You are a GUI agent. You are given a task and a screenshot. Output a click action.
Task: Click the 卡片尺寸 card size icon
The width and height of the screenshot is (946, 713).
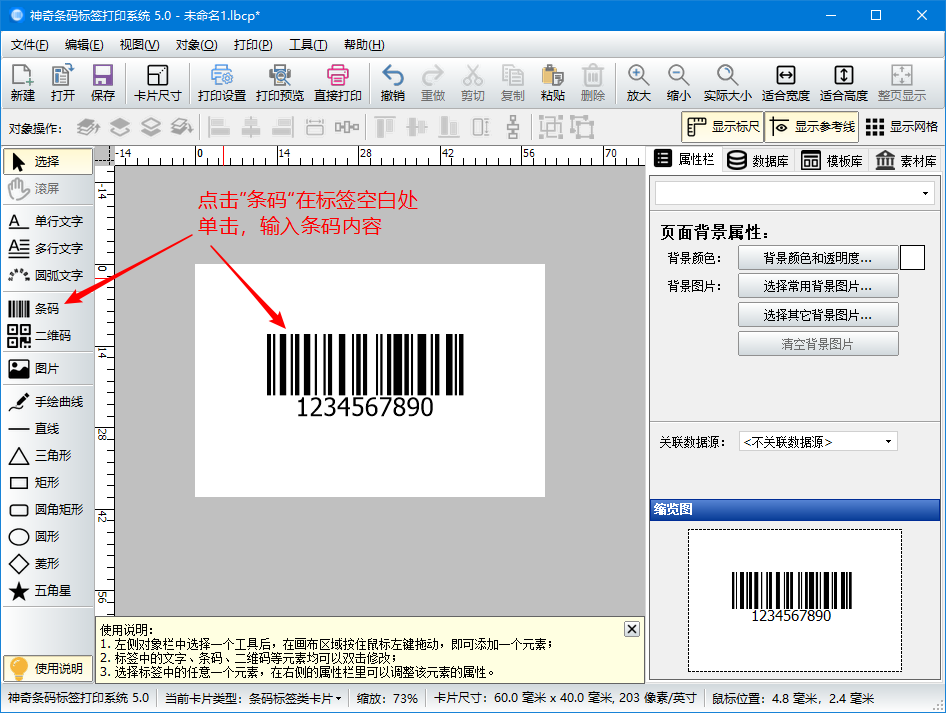[157, 83]
